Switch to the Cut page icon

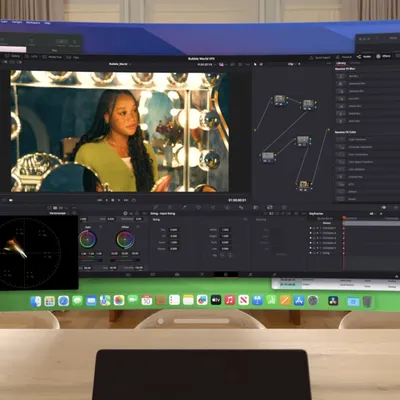tap(153, 274)
